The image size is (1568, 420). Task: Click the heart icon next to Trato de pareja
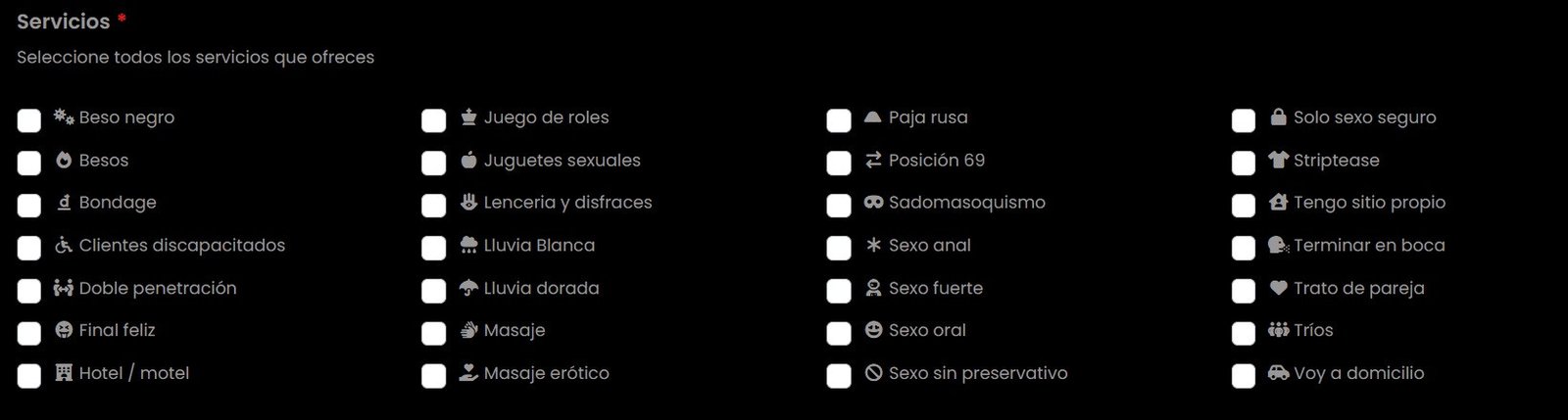pyautogui.click(x=1278, y=288)
